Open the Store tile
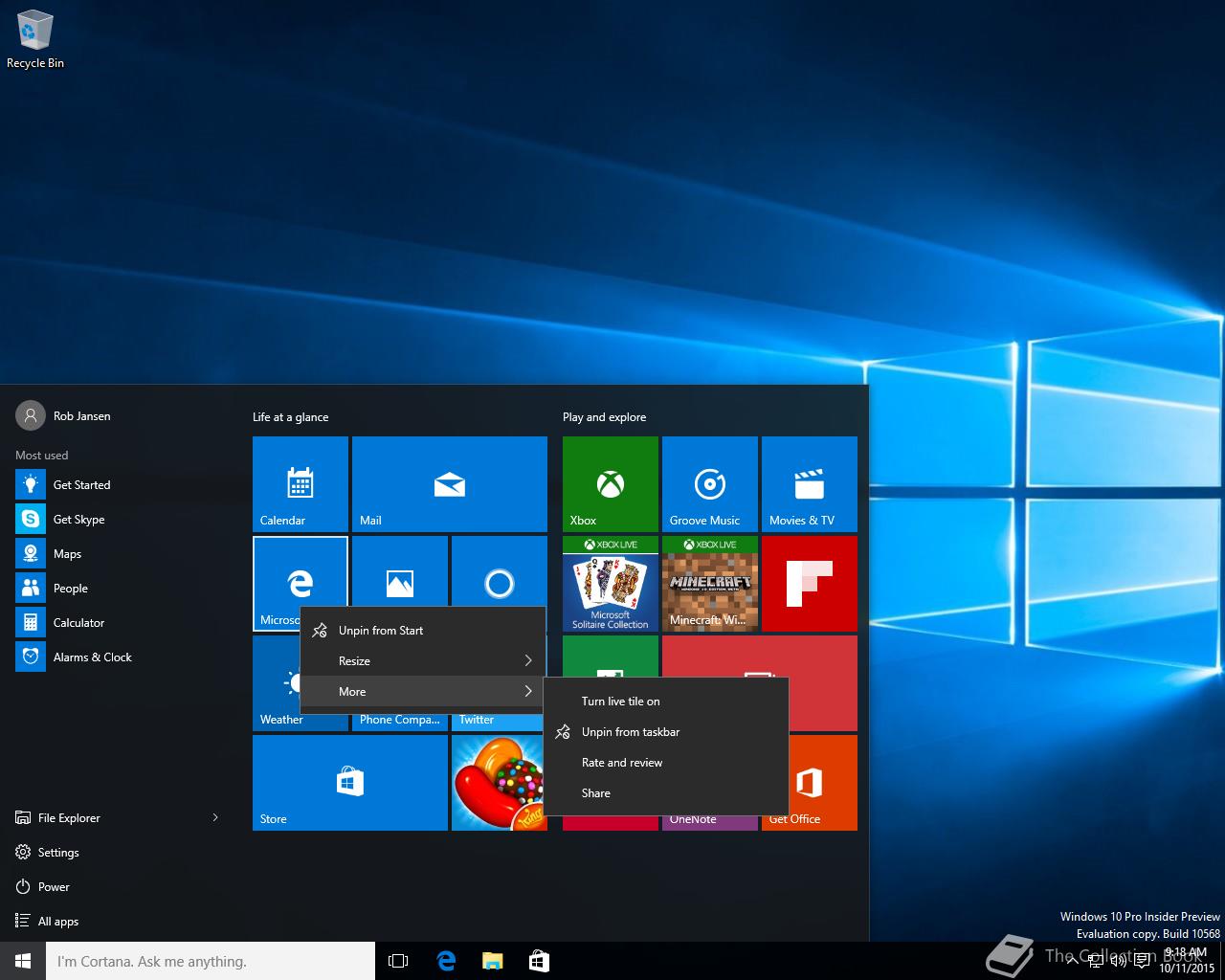 (350, 783)
